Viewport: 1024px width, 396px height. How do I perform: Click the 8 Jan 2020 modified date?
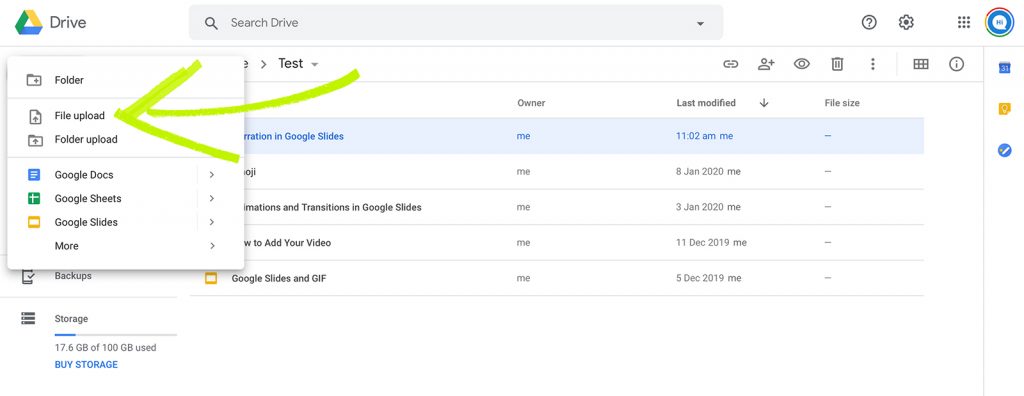(x=699, y=172)
